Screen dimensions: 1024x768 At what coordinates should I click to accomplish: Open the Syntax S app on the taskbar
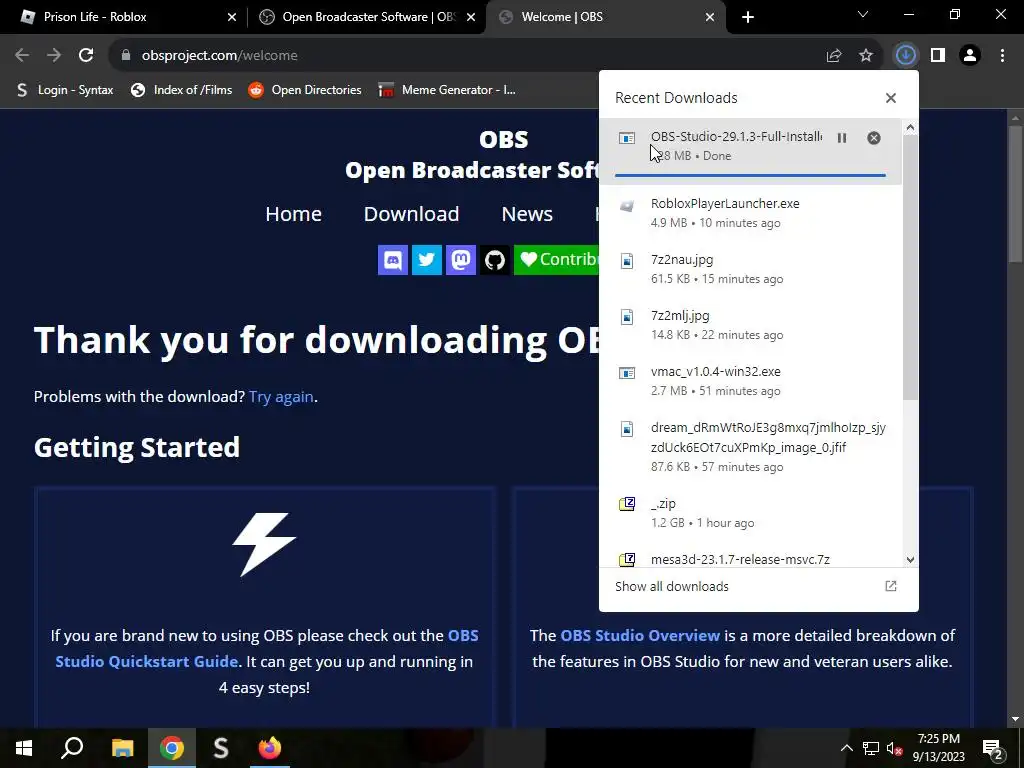click(221, 748)
